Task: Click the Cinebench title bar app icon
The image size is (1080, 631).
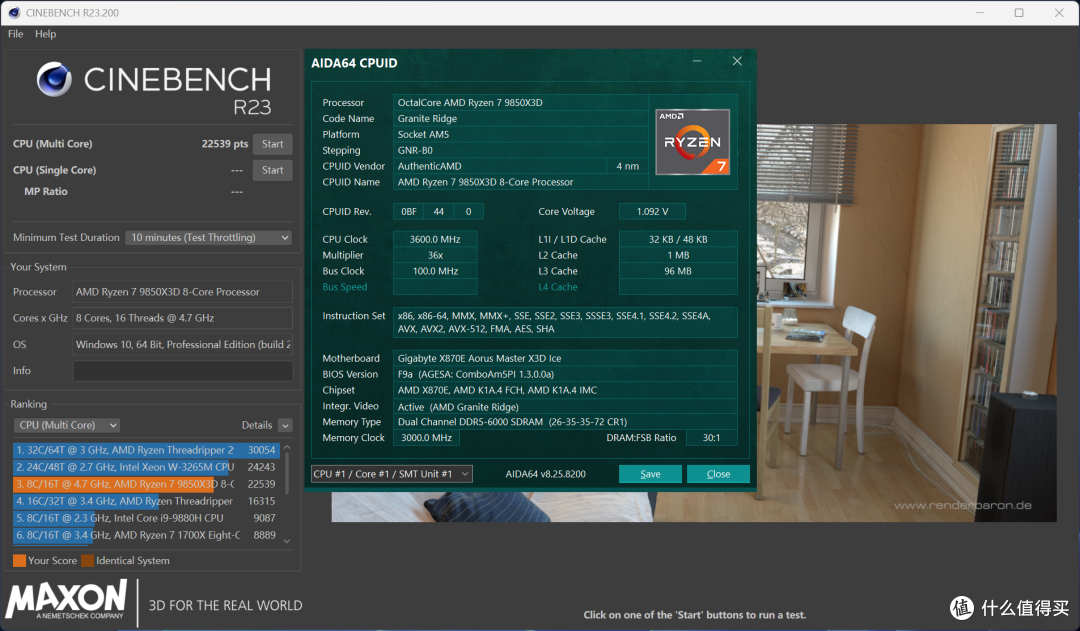Action: pos(14,12)
